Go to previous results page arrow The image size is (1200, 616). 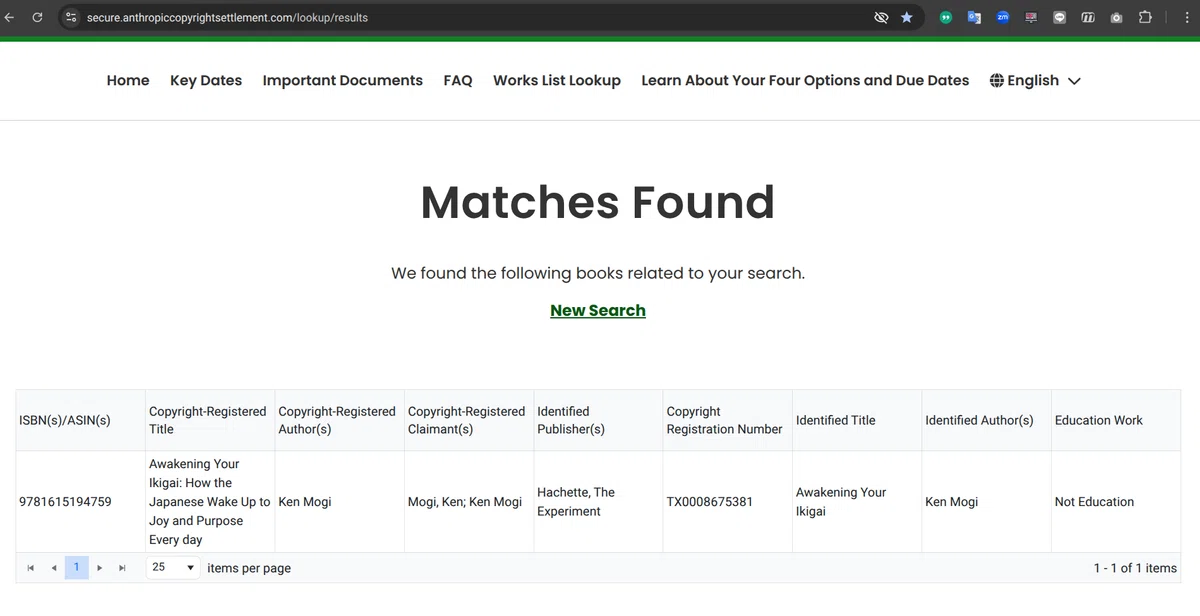tap(54, 568)
